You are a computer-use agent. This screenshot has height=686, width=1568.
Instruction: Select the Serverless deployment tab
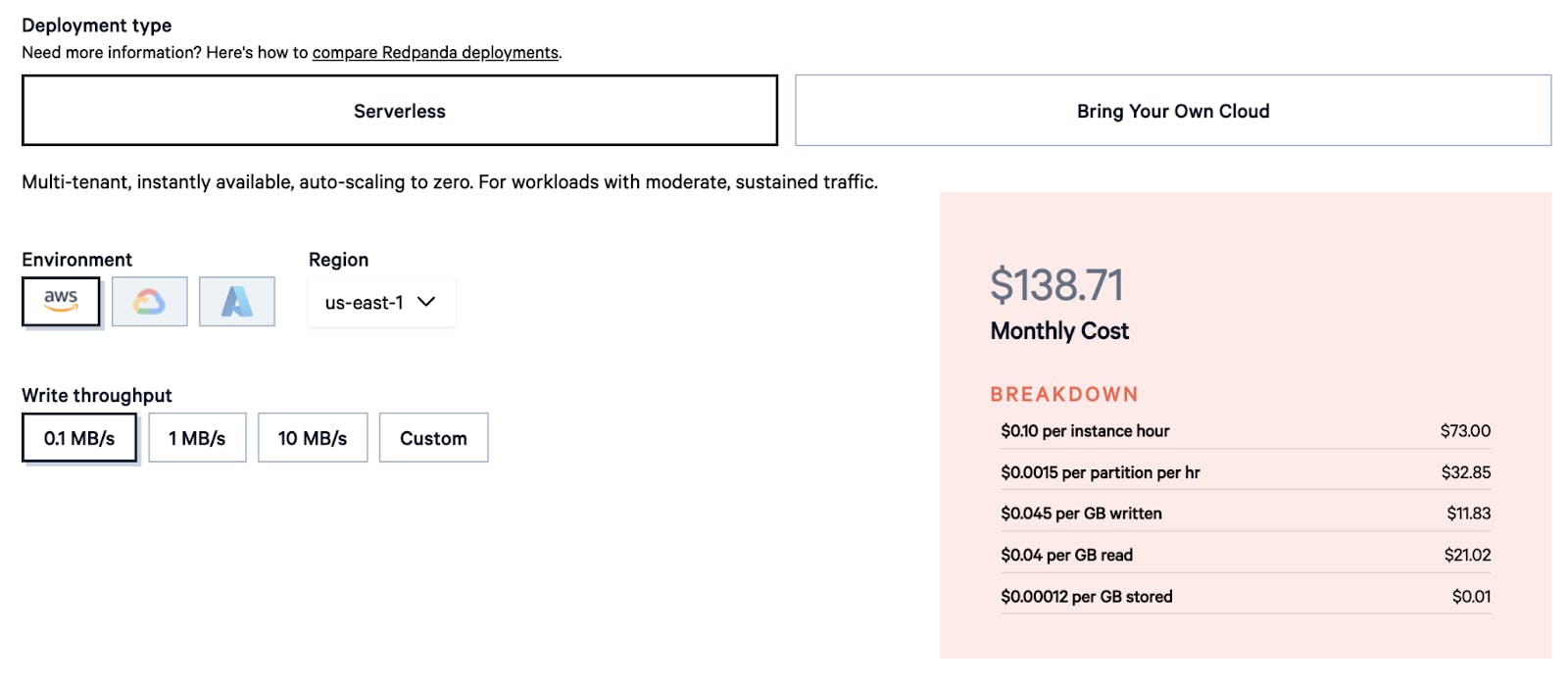coord(400,111)
